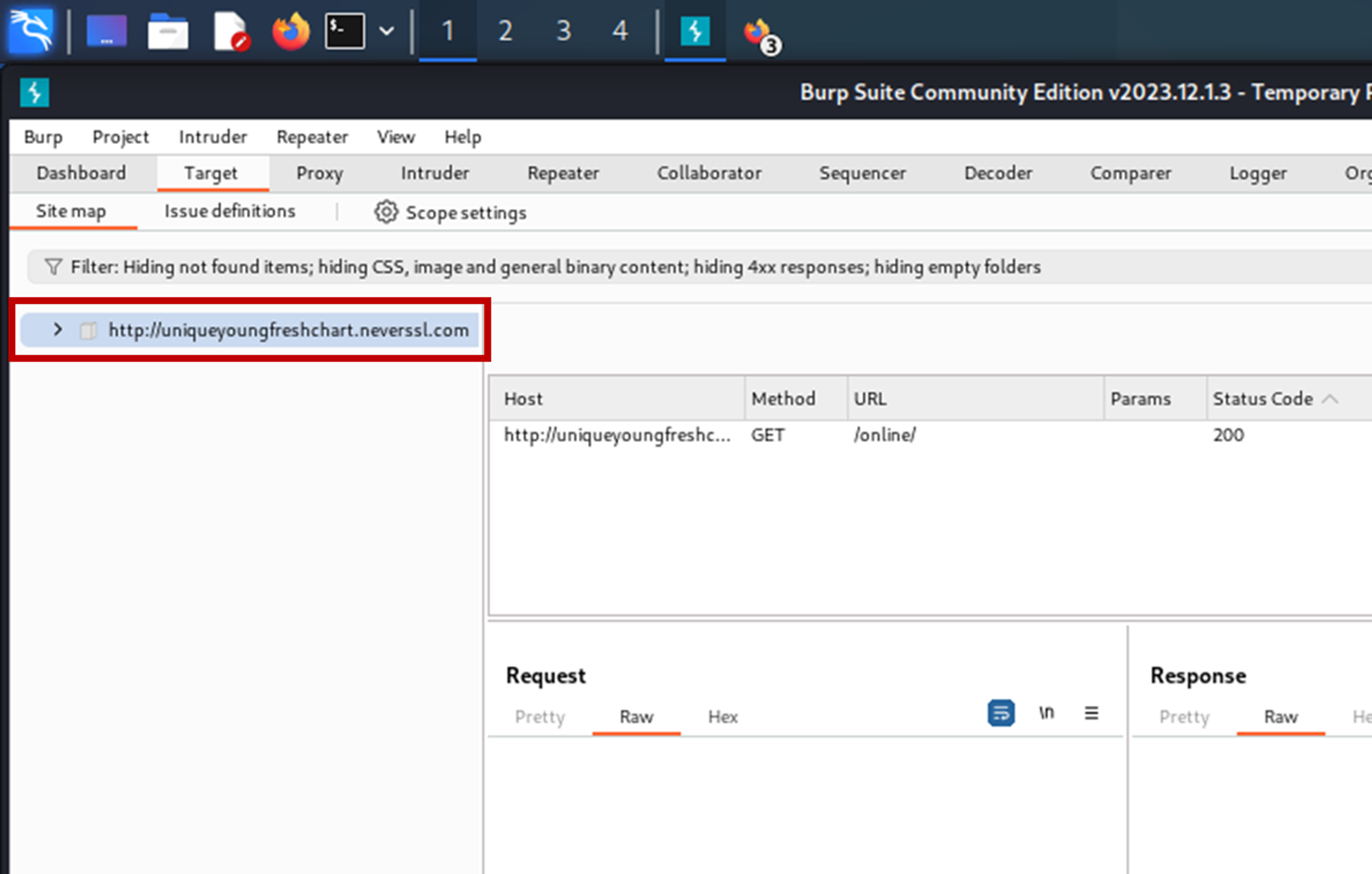Switch Response view to Raw

point(1281,717)
